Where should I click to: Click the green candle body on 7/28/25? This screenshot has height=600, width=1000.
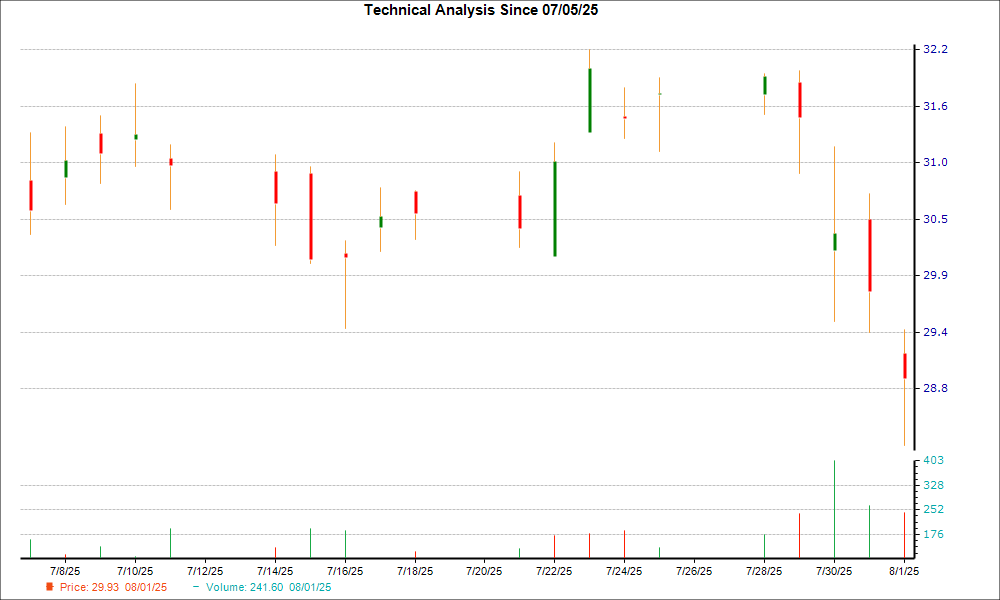pyautogui.click(x=765, y=85)
